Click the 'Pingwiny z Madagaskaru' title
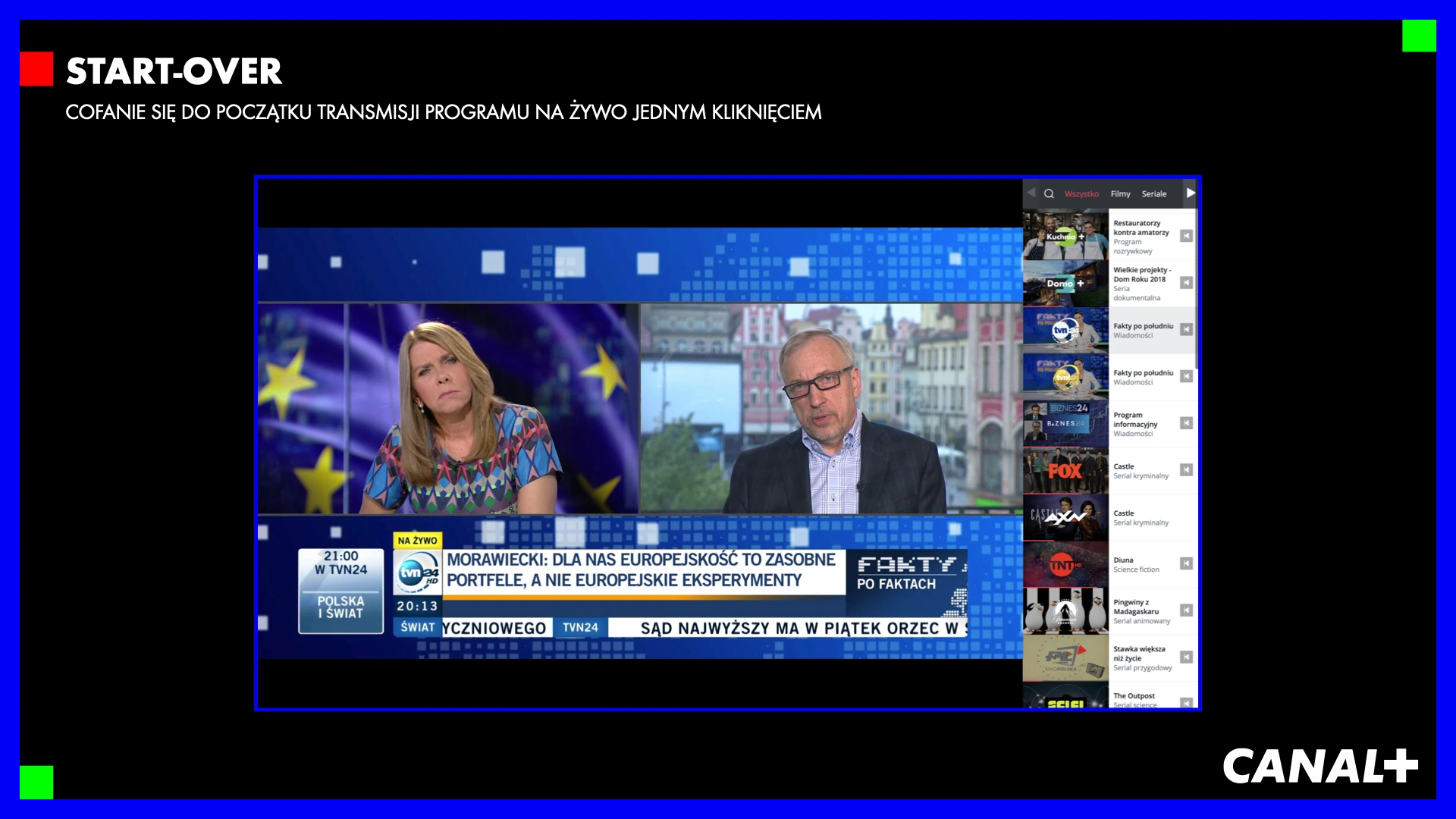 pyautogui.click(x=1136, y=607)
